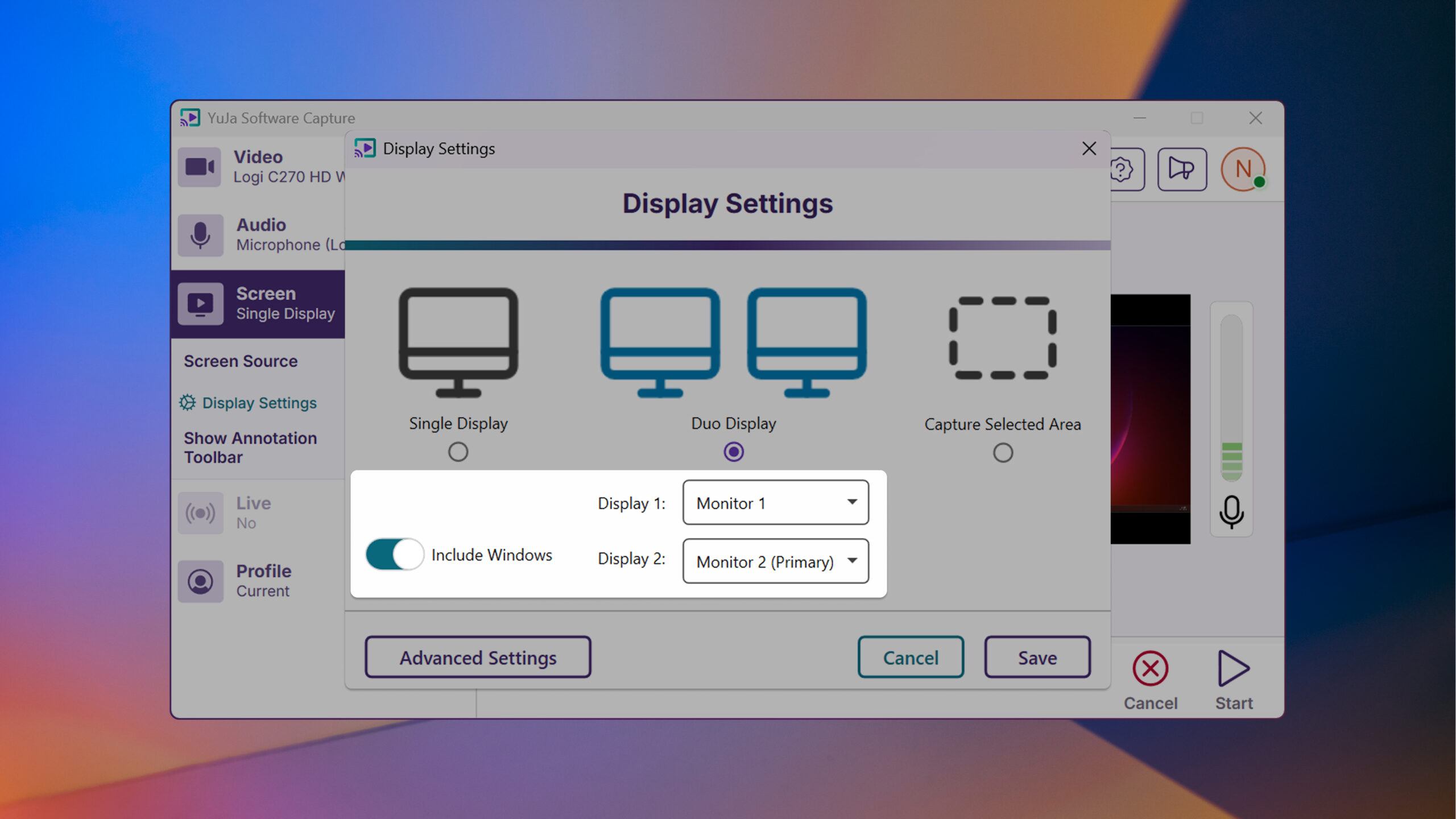Toggle the Include Windows switch
Viewport: 1456px width, 819px height.
[394, 554]
